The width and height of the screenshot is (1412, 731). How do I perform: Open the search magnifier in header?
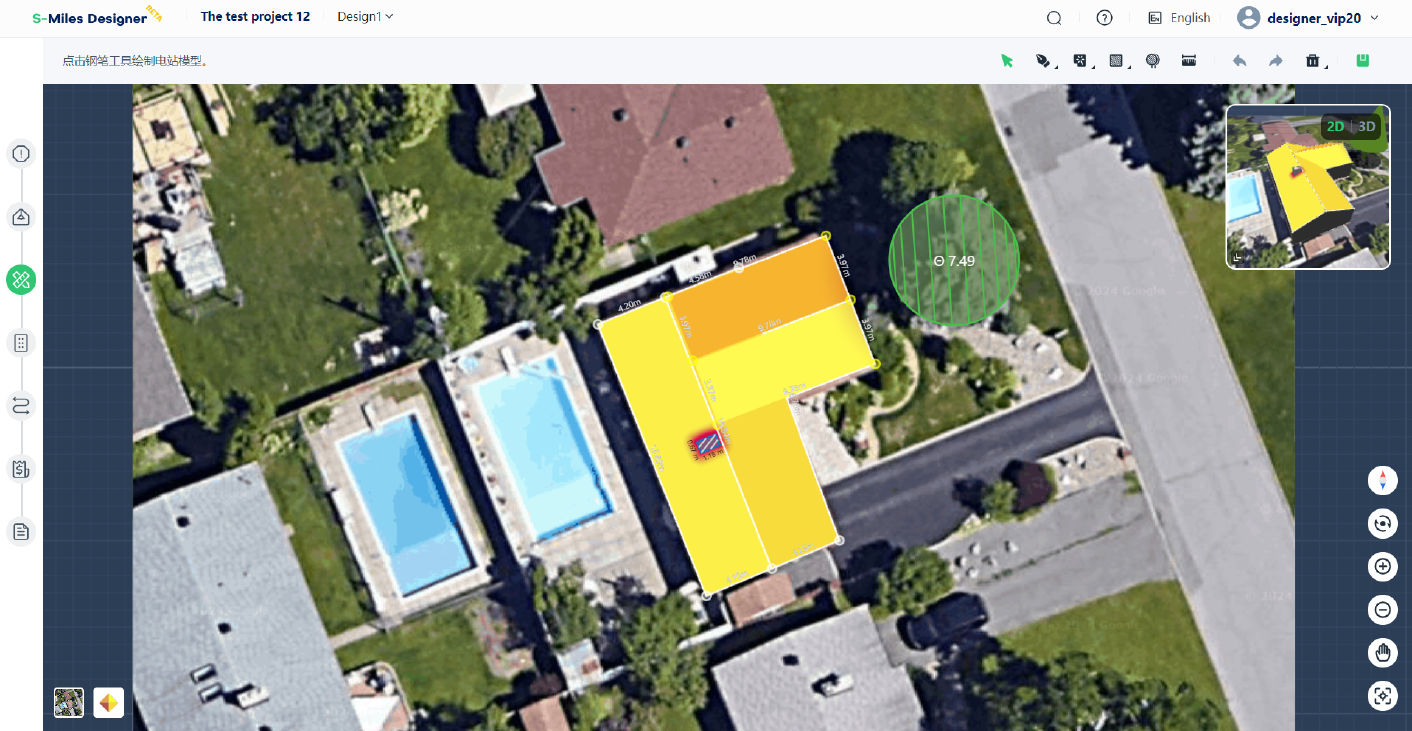click(1054, 18)
